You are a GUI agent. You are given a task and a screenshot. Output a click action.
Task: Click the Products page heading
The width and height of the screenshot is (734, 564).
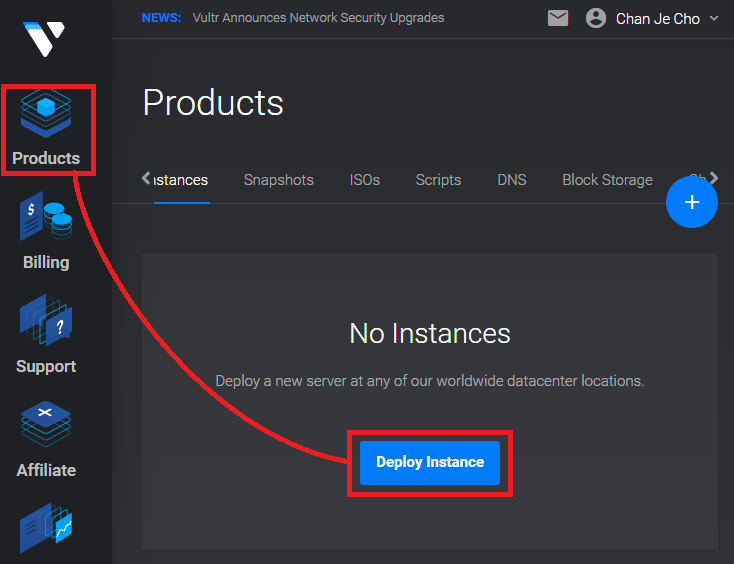click(213, 103)
